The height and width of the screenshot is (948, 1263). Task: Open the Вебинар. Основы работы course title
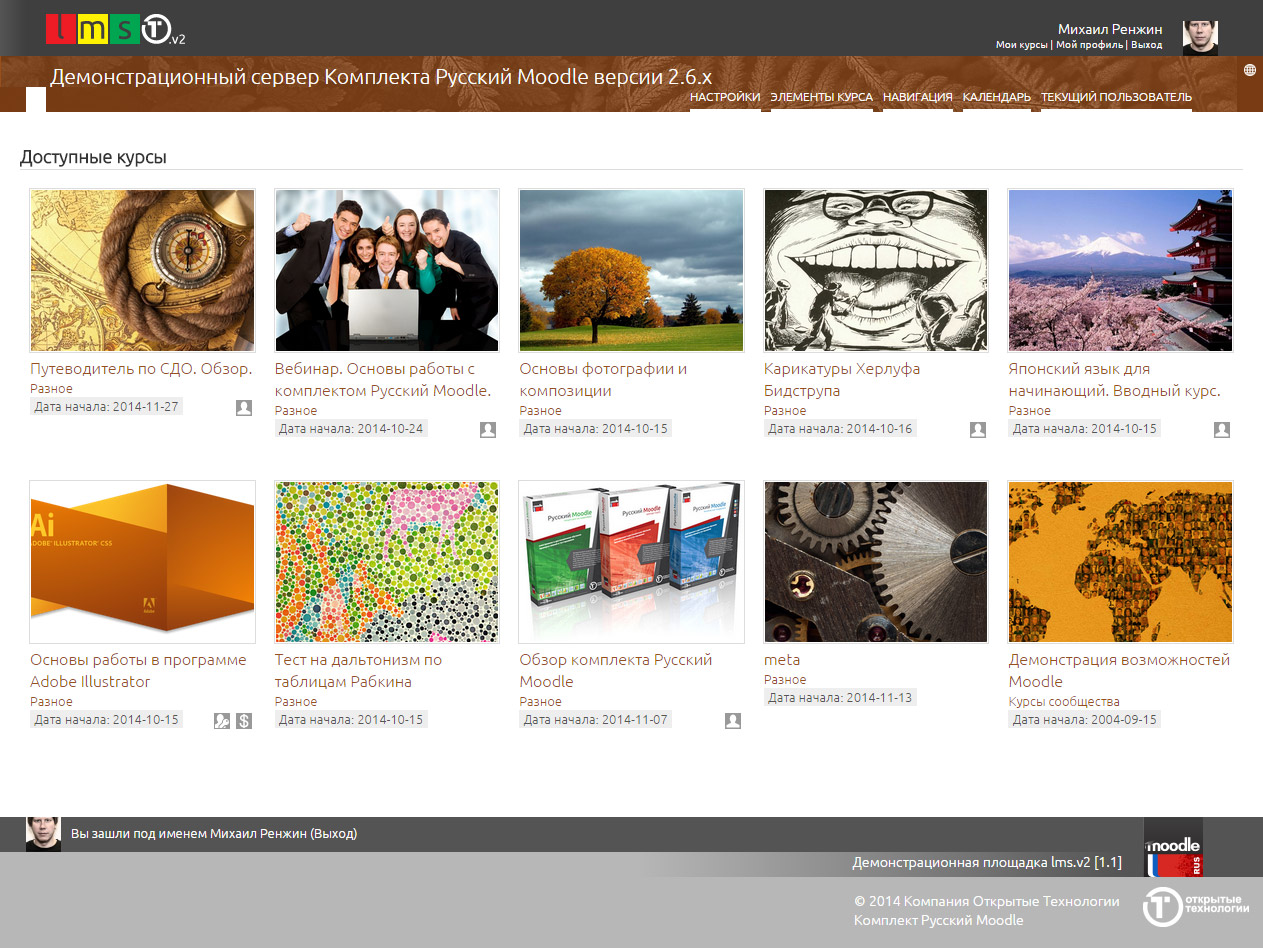pyautogui.click(x=383, y=380)
